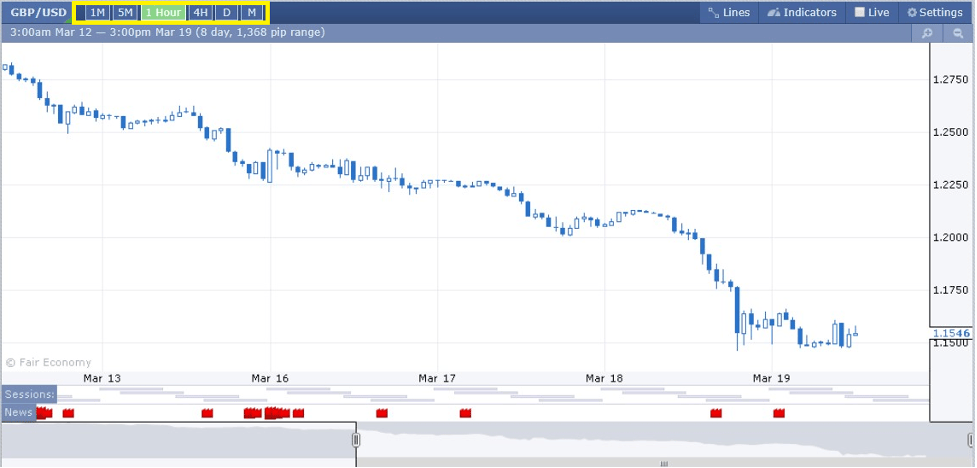Open the news folder under Mar 19
977x468 pixels.
click(x=779, y=413)
